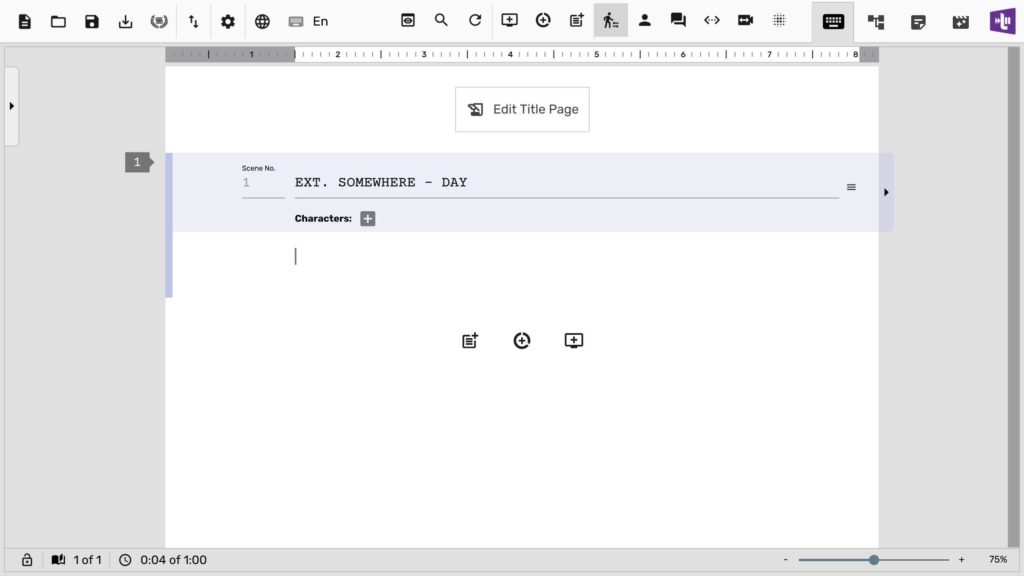Screen dimensions: 1024x576
Task: Toggle the keyboard writing view
Action: click(833, 21)
